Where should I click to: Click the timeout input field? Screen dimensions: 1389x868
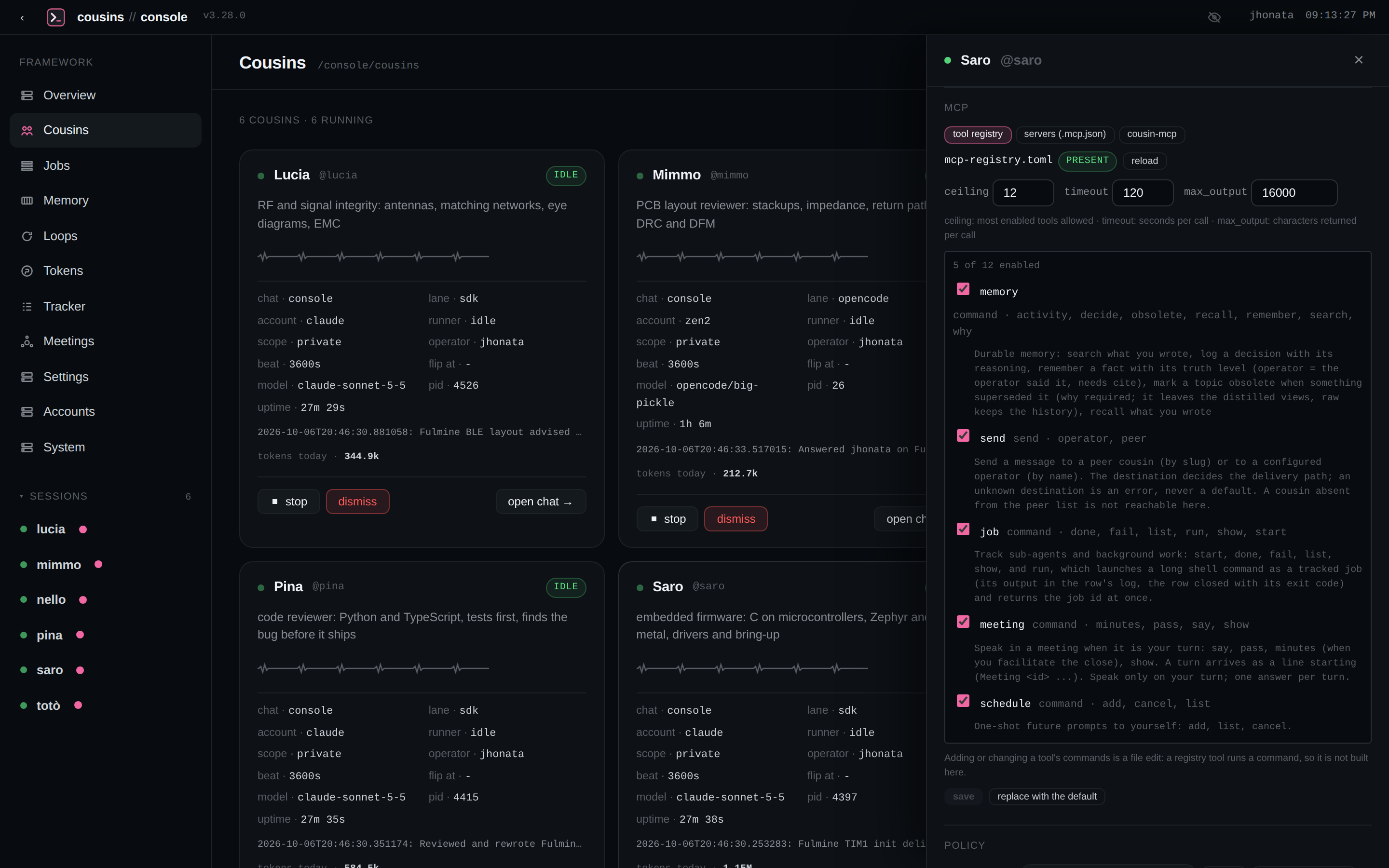tap(1143, 193)
